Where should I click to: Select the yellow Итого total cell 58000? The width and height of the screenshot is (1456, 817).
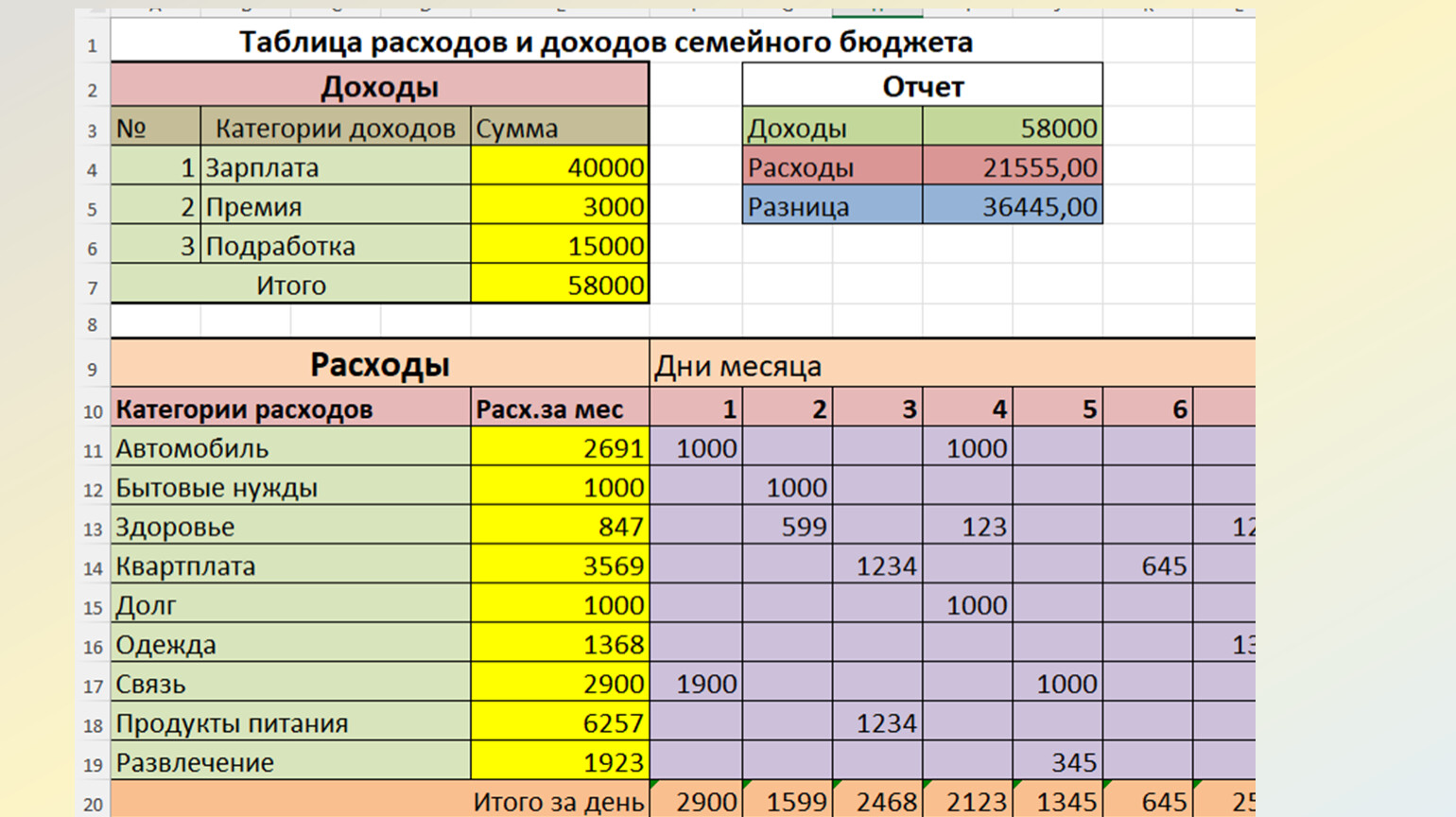pyautogui.click(x=560, y=286)
